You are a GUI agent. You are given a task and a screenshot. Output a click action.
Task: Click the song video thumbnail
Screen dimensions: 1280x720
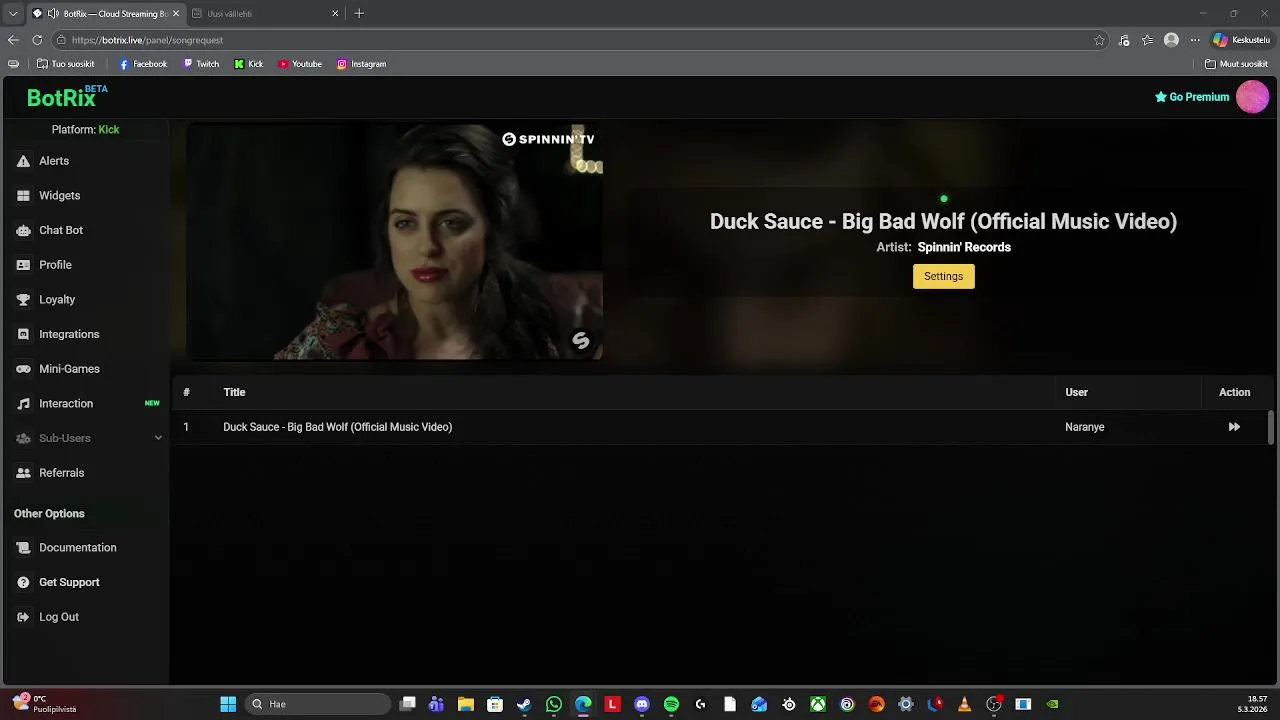click(395, 241)
